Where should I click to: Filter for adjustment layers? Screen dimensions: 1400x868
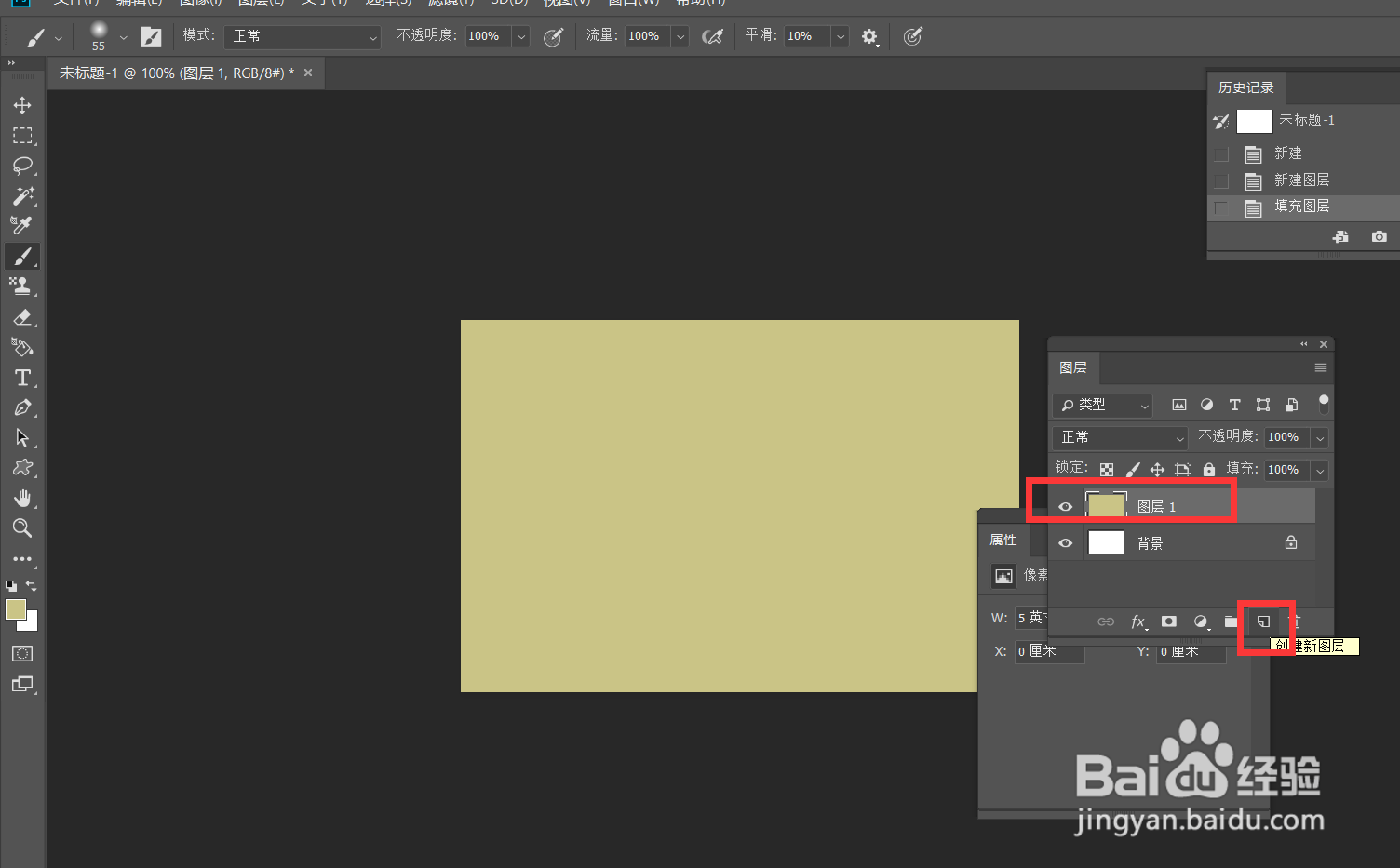(x=1206, y=405)
